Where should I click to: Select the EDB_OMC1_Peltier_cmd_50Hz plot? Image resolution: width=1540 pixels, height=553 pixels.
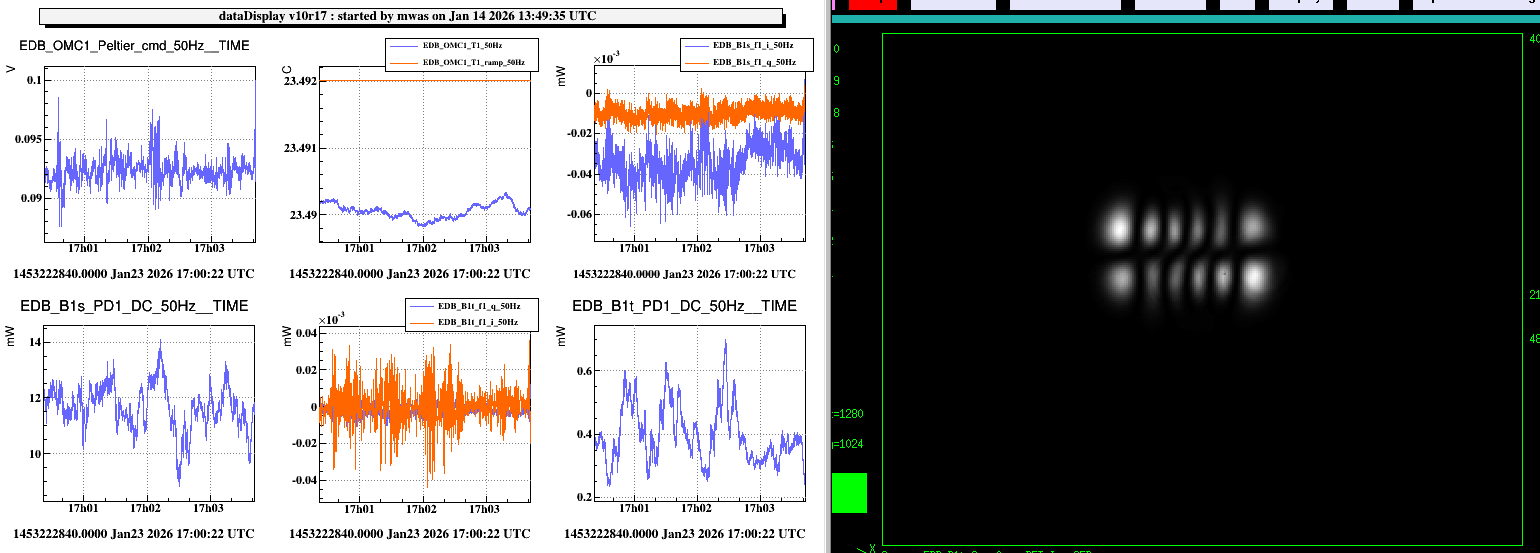tap(150, 155)
